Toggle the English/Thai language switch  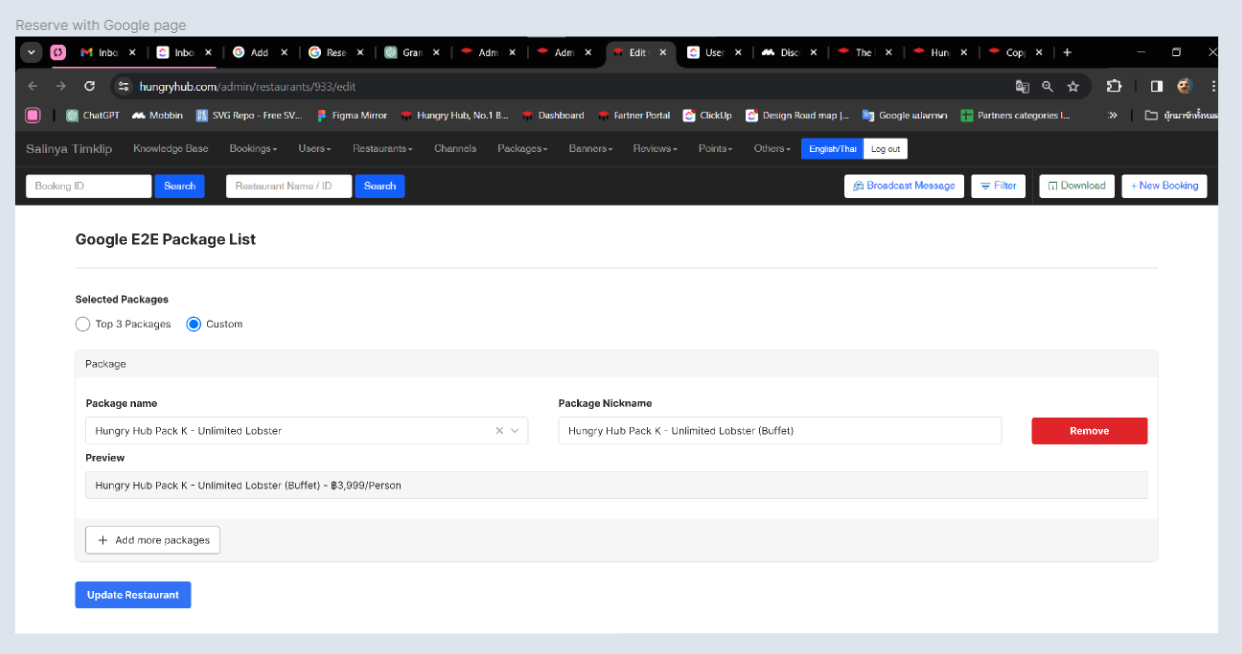(x=832, y=149)
